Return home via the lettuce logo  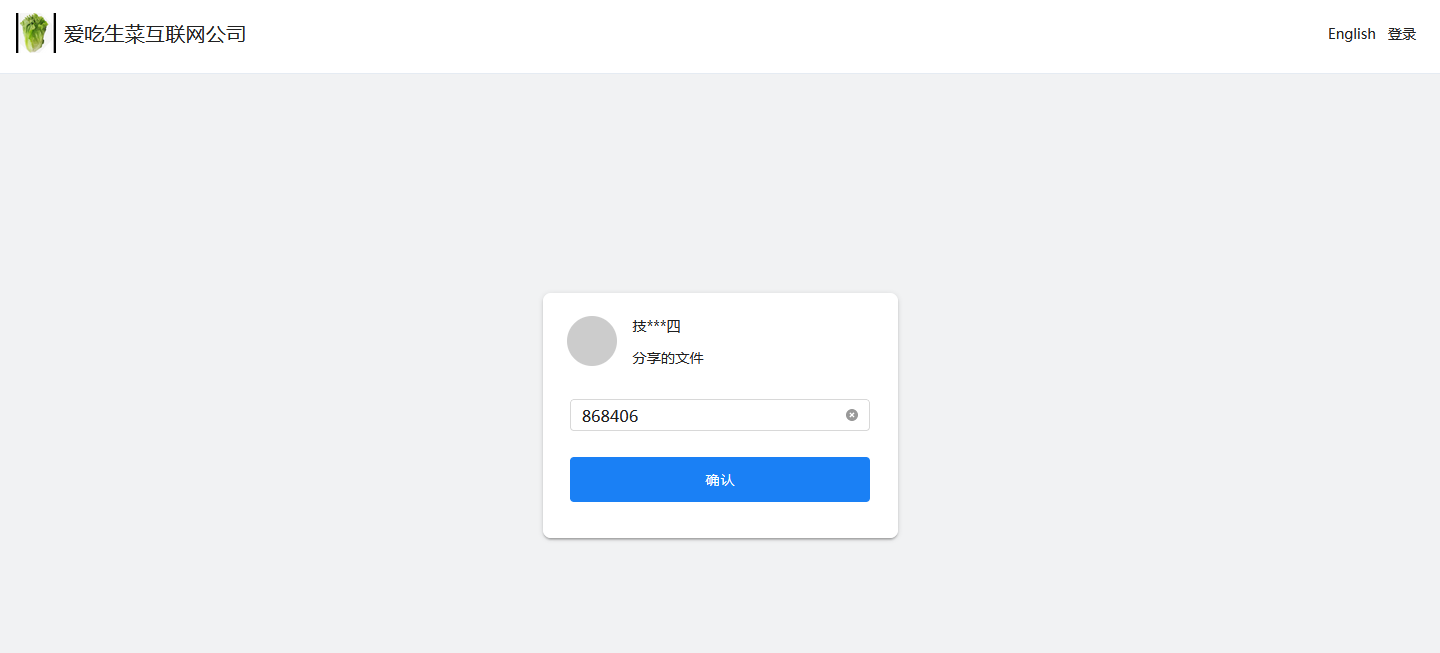(x=35, y=33)
